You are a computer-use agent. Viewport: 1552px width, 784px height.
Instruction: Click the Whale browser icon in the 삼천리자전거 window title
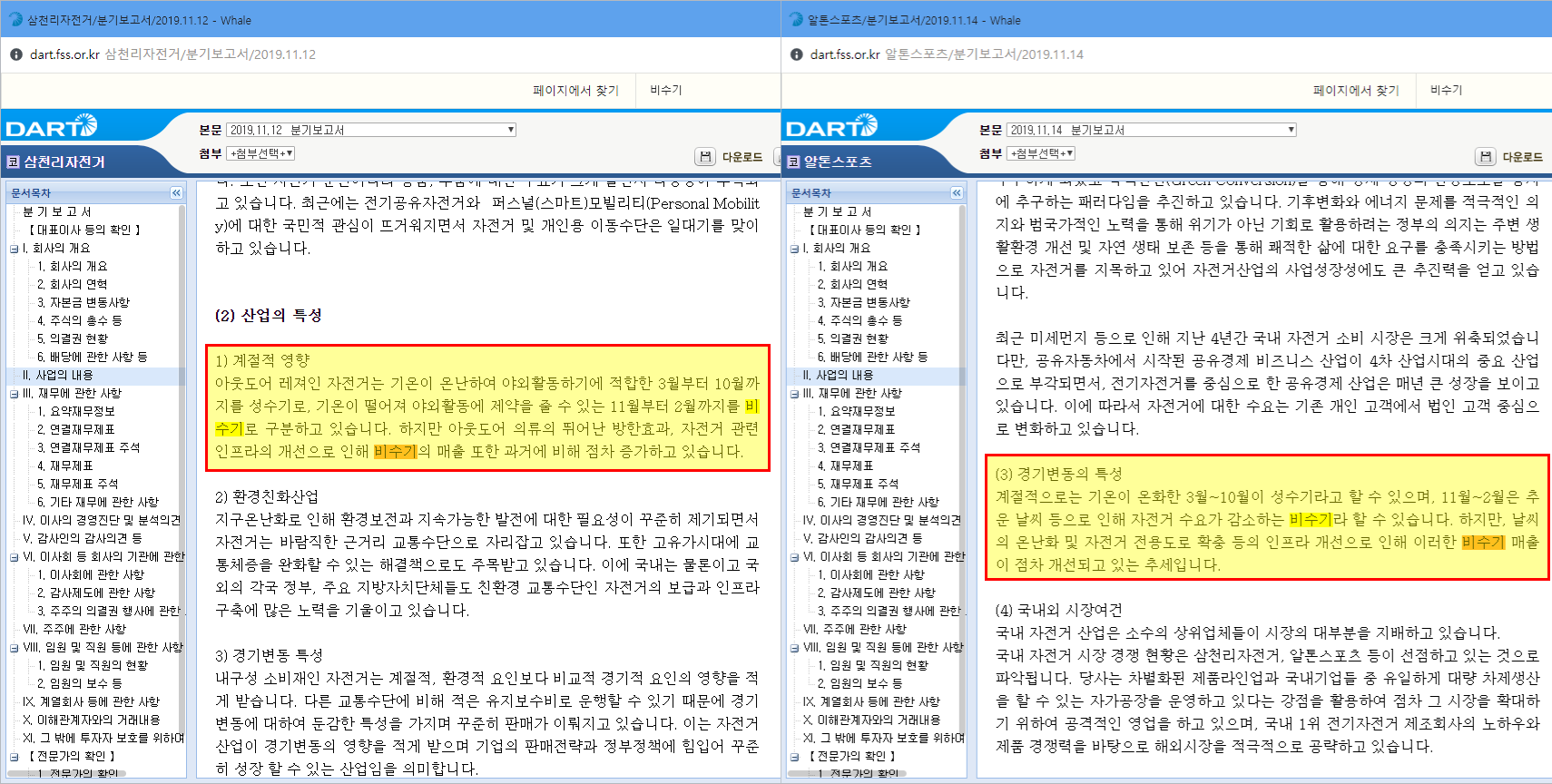pos(15,19)
